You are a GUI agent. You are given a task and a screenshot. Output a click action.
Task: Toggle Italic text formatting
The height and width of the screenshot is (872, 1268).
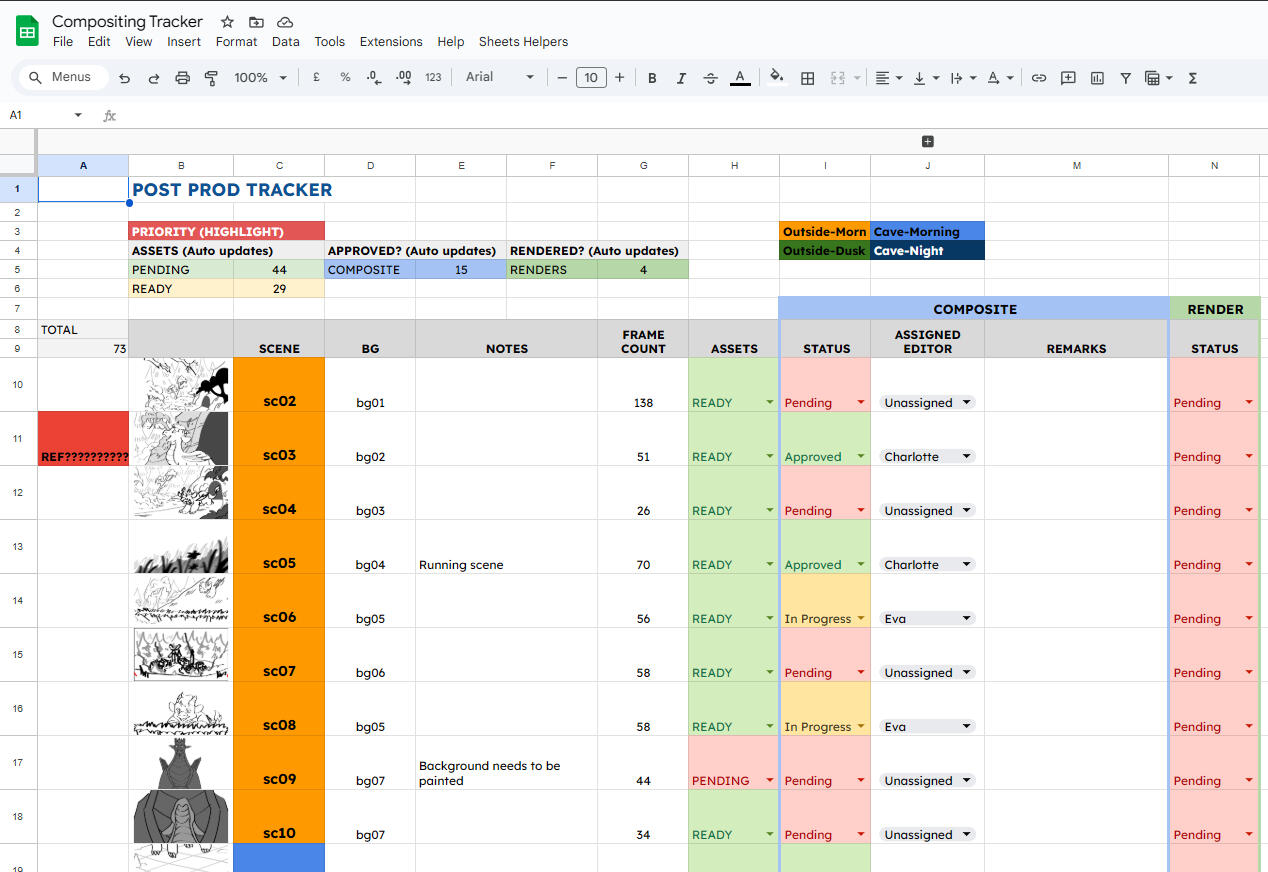click(681, 78)
